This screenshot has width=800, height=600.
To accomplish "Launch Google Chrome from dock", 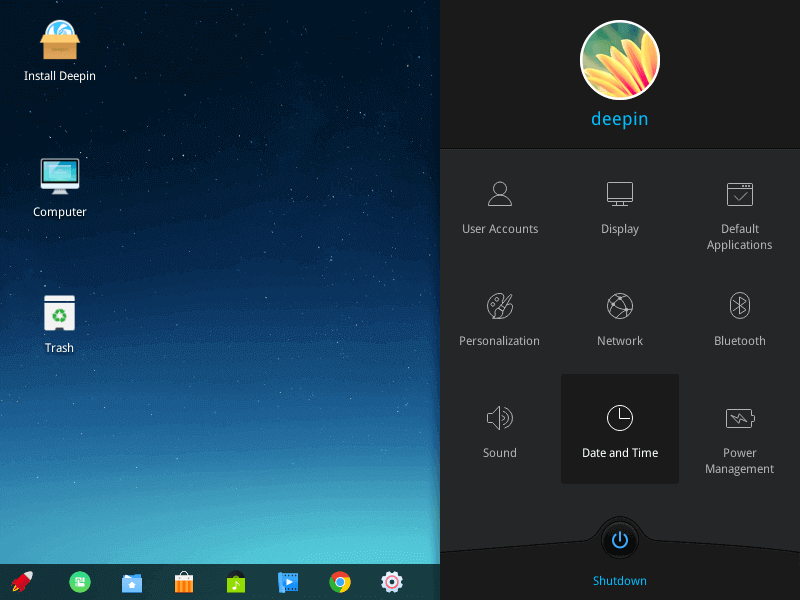I will click(x=340, y=582).
